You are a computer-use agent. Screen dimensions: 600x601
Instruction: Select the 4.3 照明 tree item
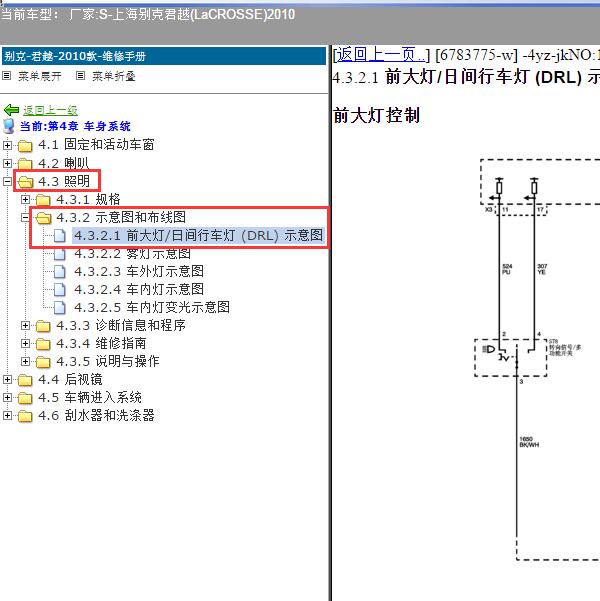pyautogui.click(x=64, y=181)
